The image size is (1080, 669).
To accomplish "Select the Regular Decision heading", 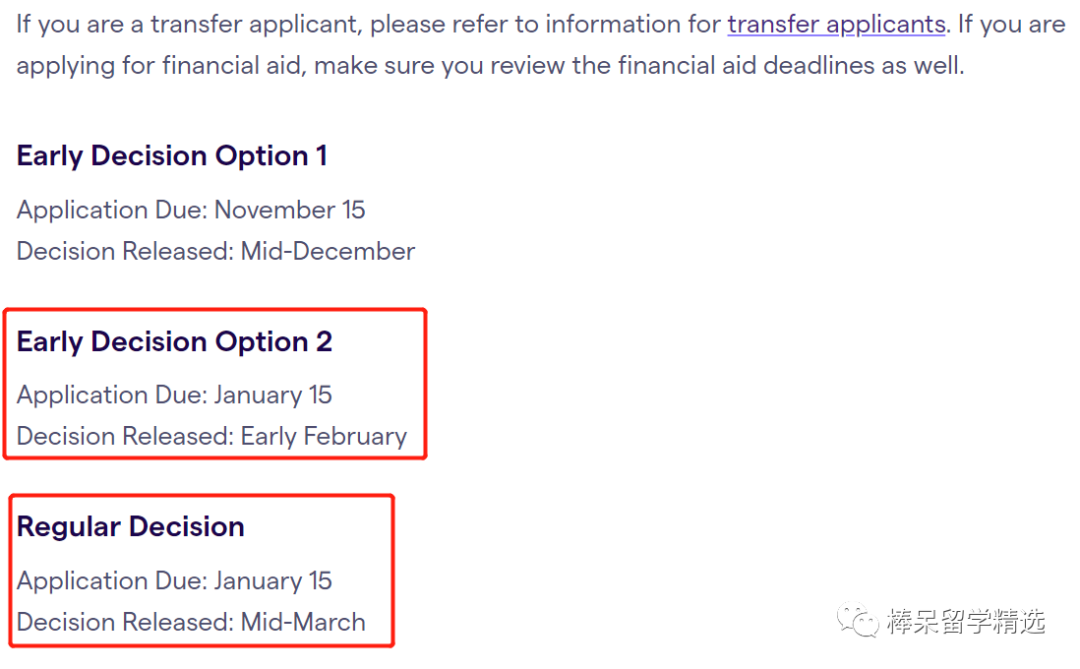I will coord(130,526).
